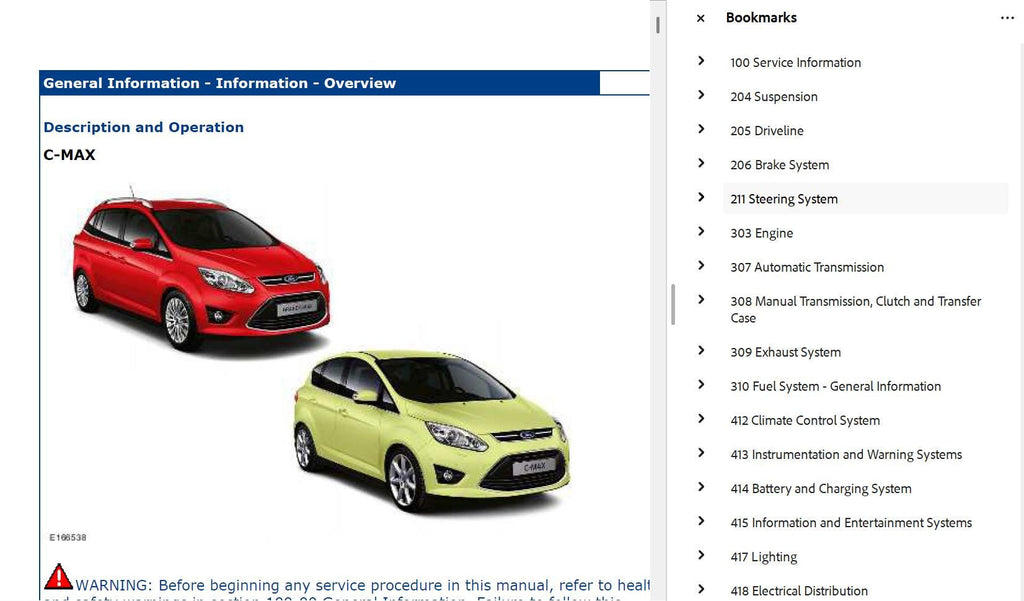Expand the 413 Instrumentation and Warning Systems bookmark
Image resolution: width=1024 pixels, height=601 pixels.
[x=701, y=453]
